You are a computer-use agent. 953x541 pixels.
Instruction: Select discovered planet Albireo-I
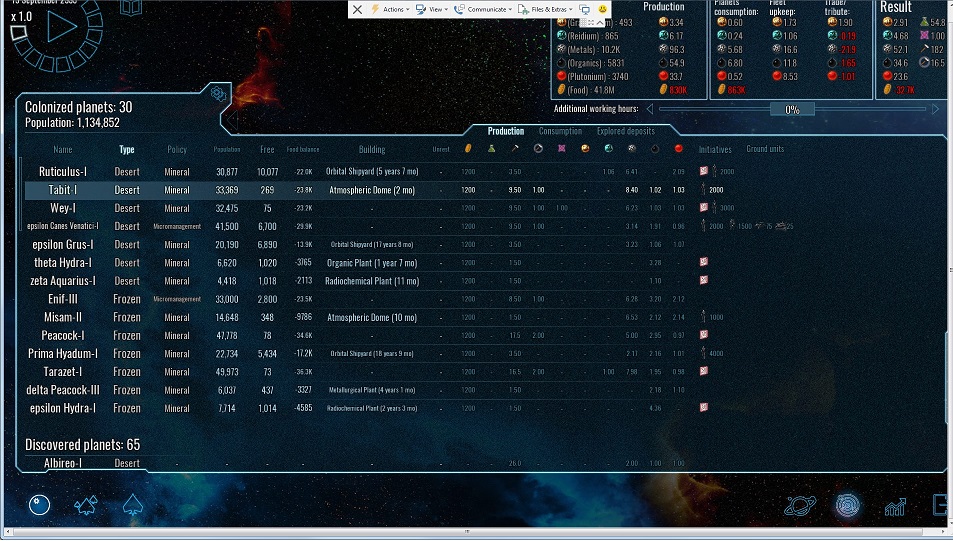tap(63, 463)
